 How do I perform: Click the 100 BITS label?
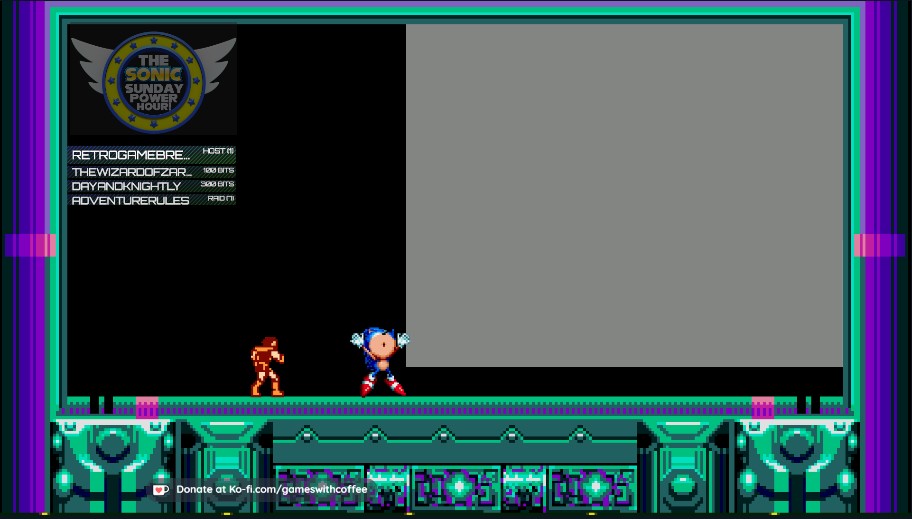pyautogui.click(x=218, y=171)
